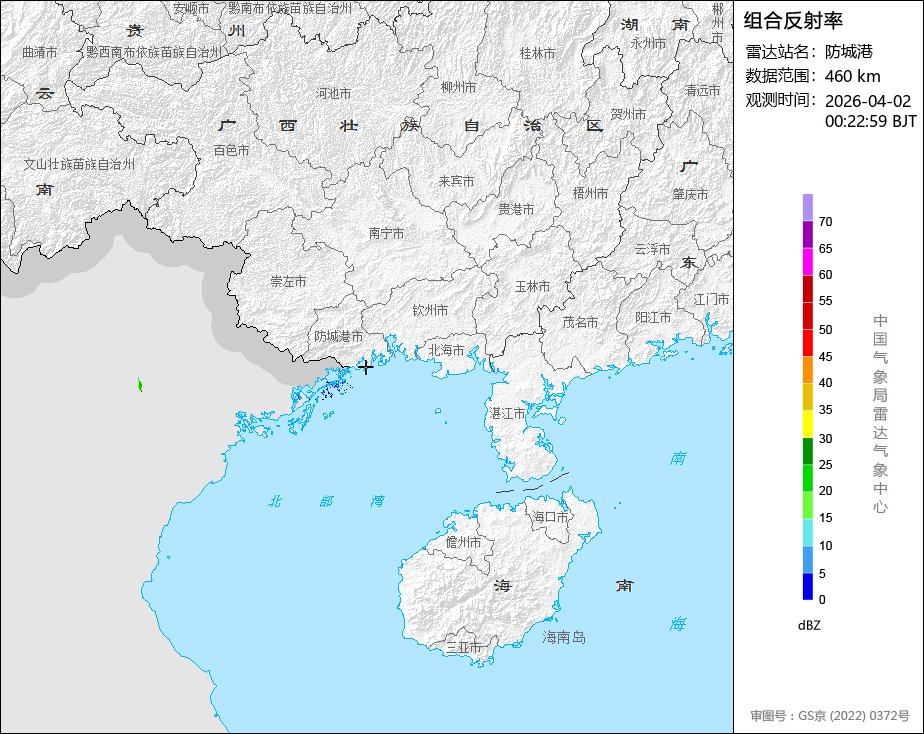Click the 永州市 map label

coord(648,44)
